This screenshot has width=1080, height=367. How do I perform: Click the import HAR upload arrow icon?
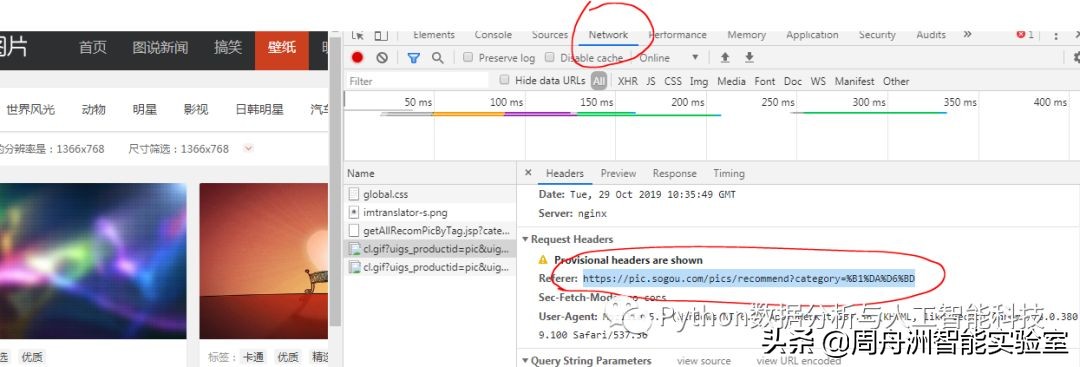(x=725, y=58)
